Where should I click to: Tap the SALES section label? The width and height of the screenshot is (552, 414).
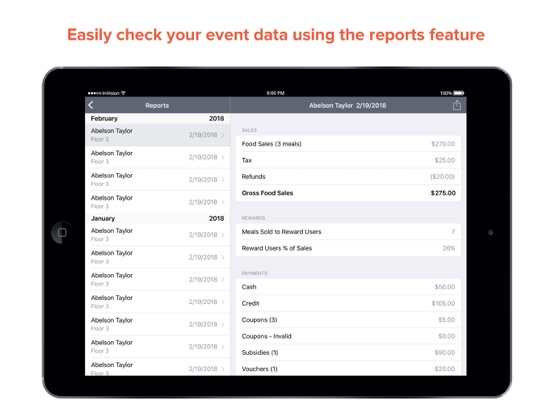[x=249, y=130]
